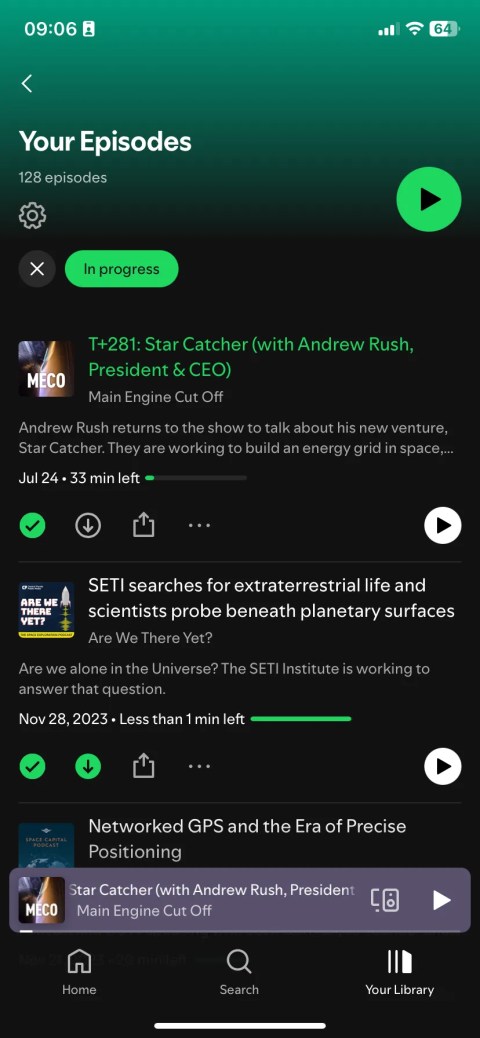Open Are We There Yet episode artwork
This screenshot has height=1038, width=480.
46,610
